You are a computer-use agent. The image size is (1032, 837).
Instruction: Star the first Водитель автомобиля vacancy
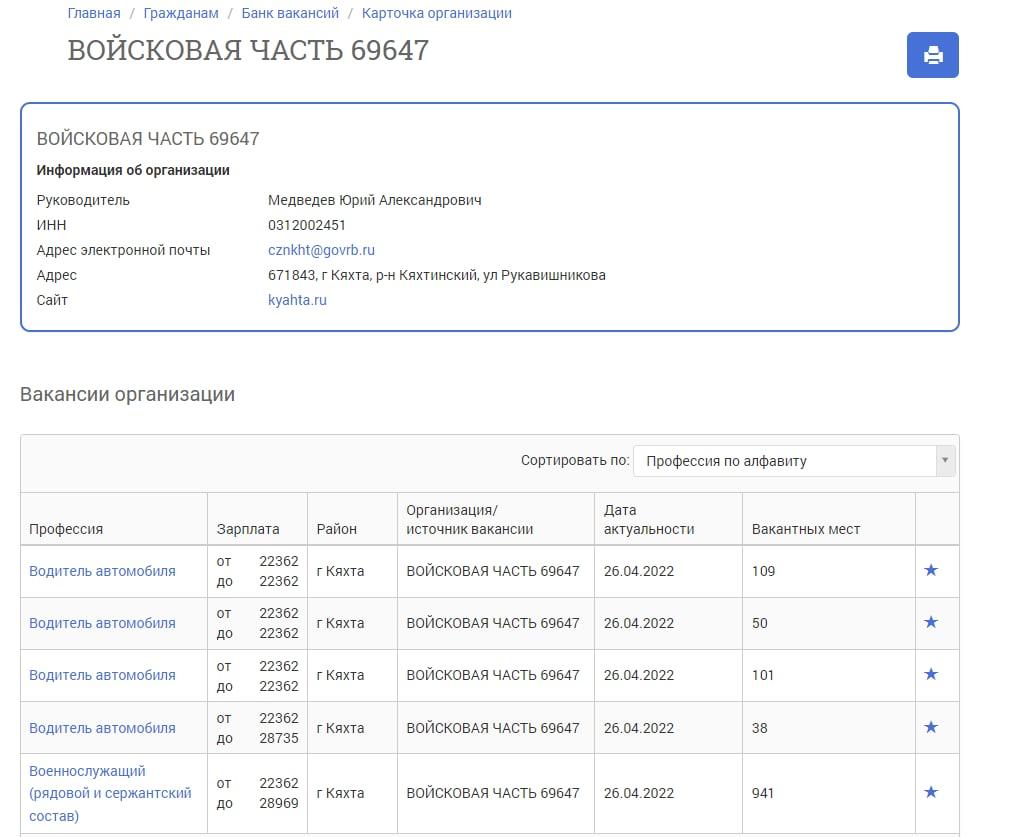pyautogui.click(x=931, y=570)
